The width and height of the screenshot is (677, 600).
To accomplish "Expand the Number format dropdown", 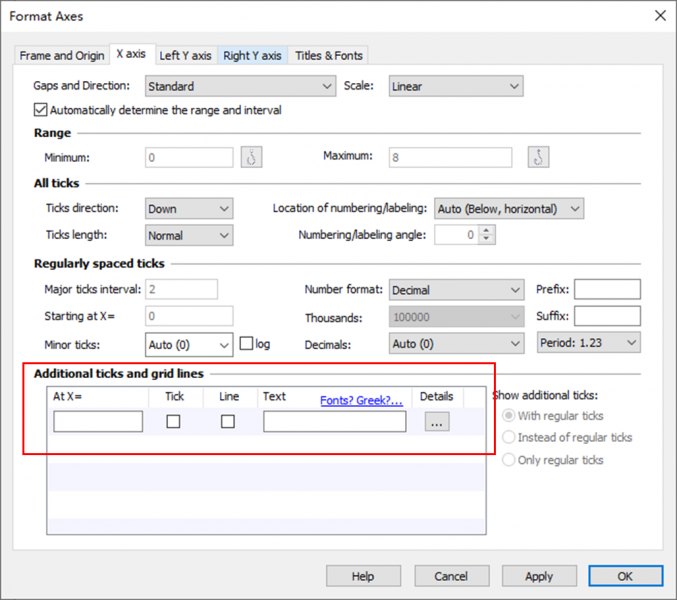I will pos(456,290).
